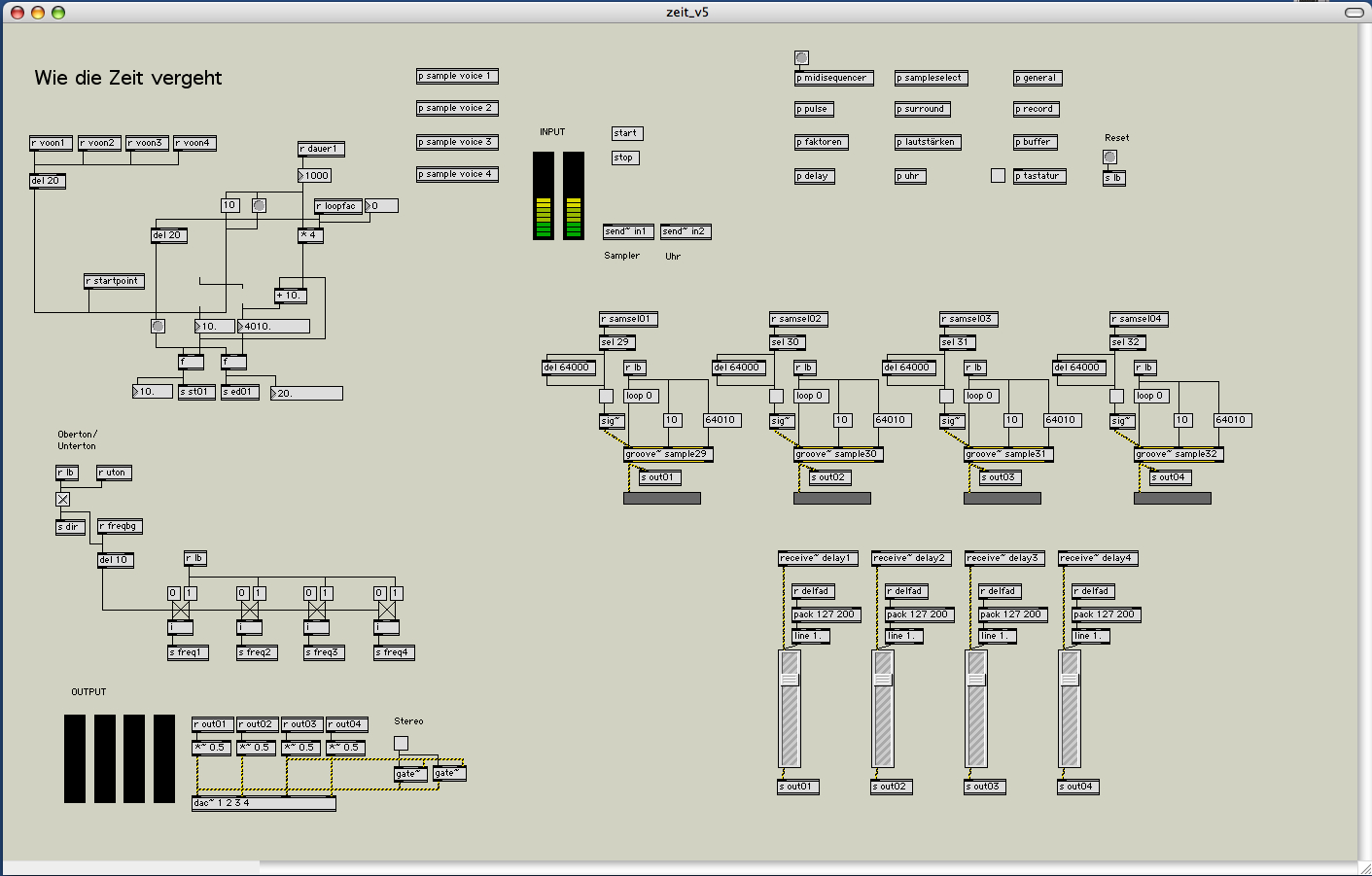Open the p sampleselect subpatch
Image resolution: width=1372 pixels, height=876 pixels.
932,78
